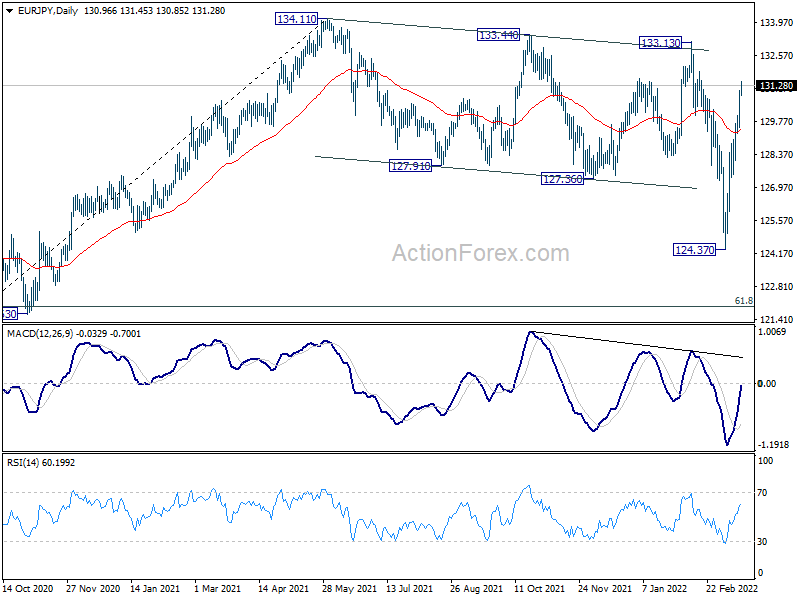Select the 124.370 low price label
This screenshot has height=600, width=800.
(x=694, y=249)
